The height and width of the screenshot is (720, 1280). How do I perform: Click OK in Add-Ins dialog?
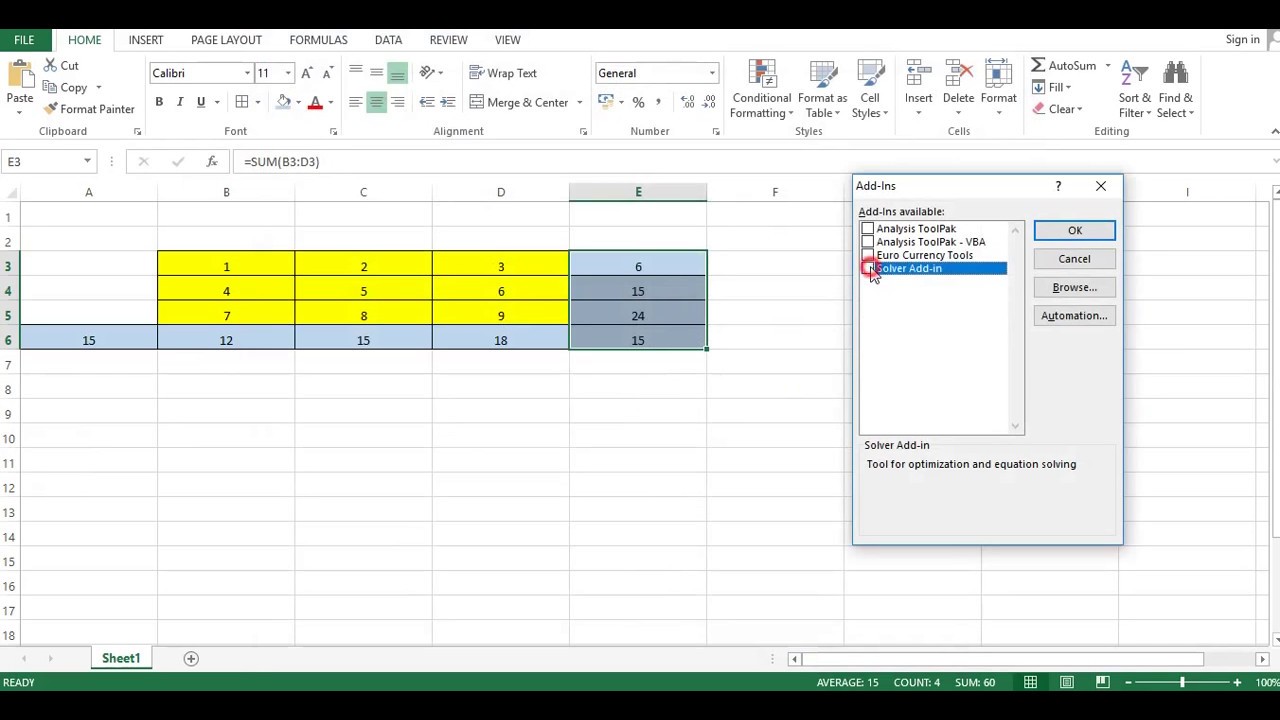(1074, 231)
